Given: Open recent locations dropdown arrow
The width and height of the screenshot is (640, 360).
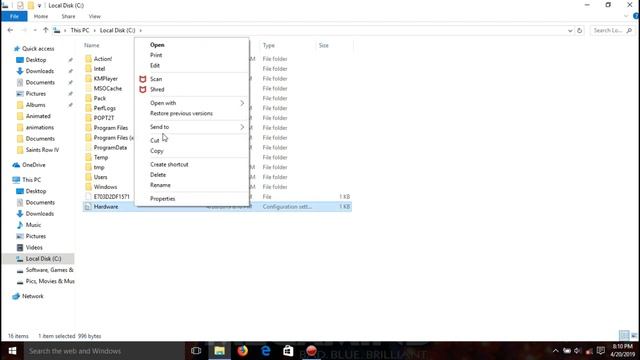Looking at the screenshot, I should click(x=35, y=31).
